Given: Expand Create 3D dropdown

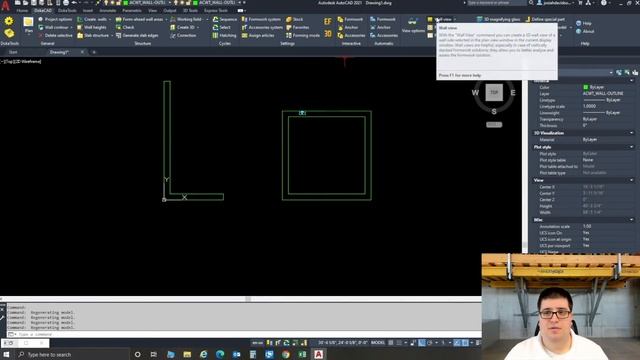Looking at the screenshot, I should pyautogui.click(x=198, y=27).
